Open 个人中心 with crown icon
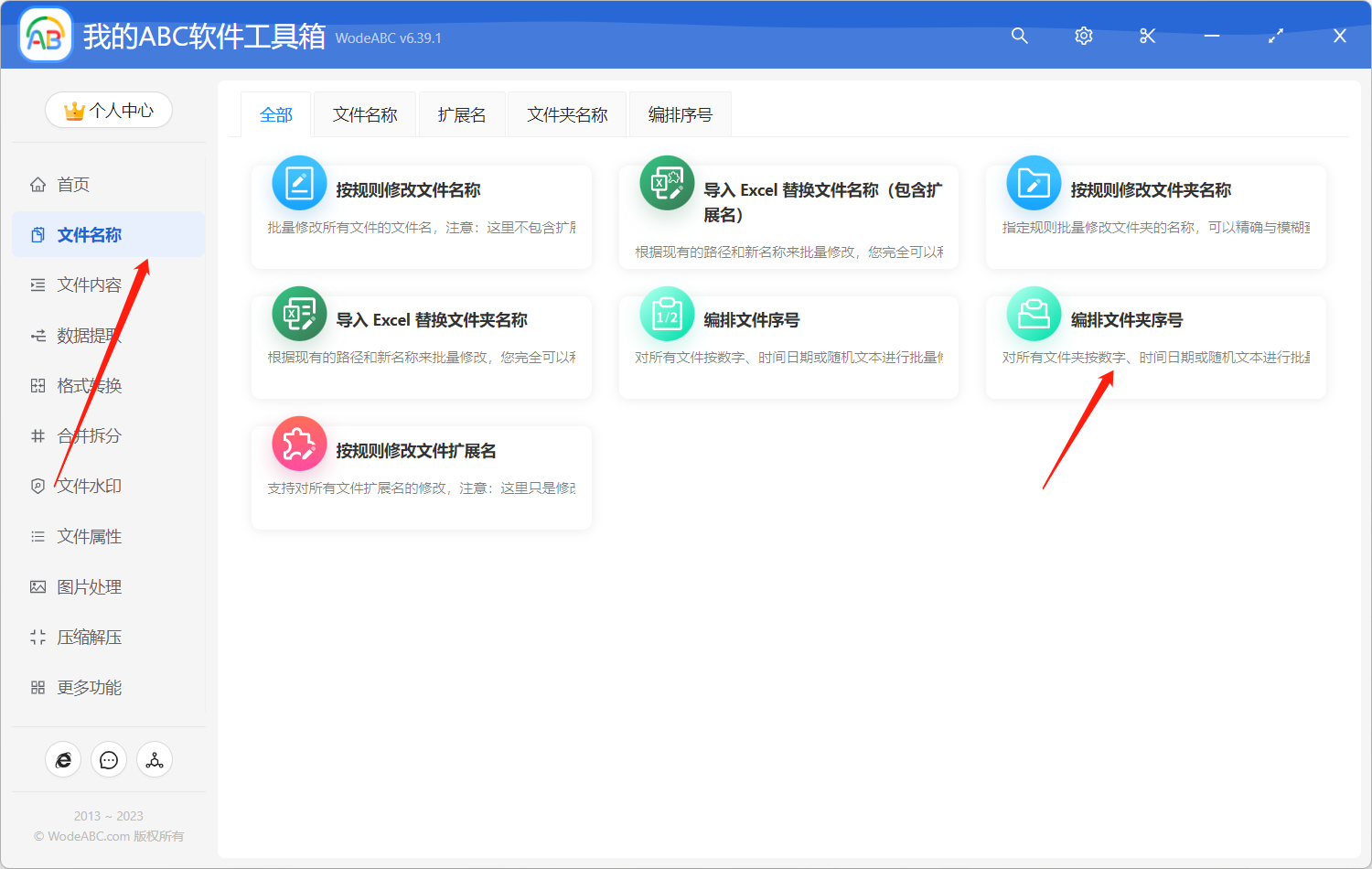Viewport: 1372px width, 869px height. click(x=109, y=110)
